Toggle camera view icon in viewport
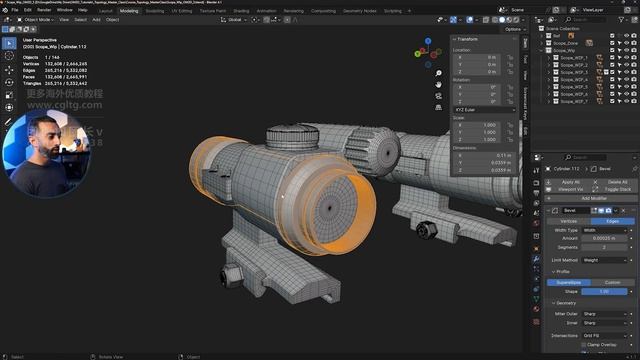The height and width of the screenshot is (360, 640). [x=438, y=96]
